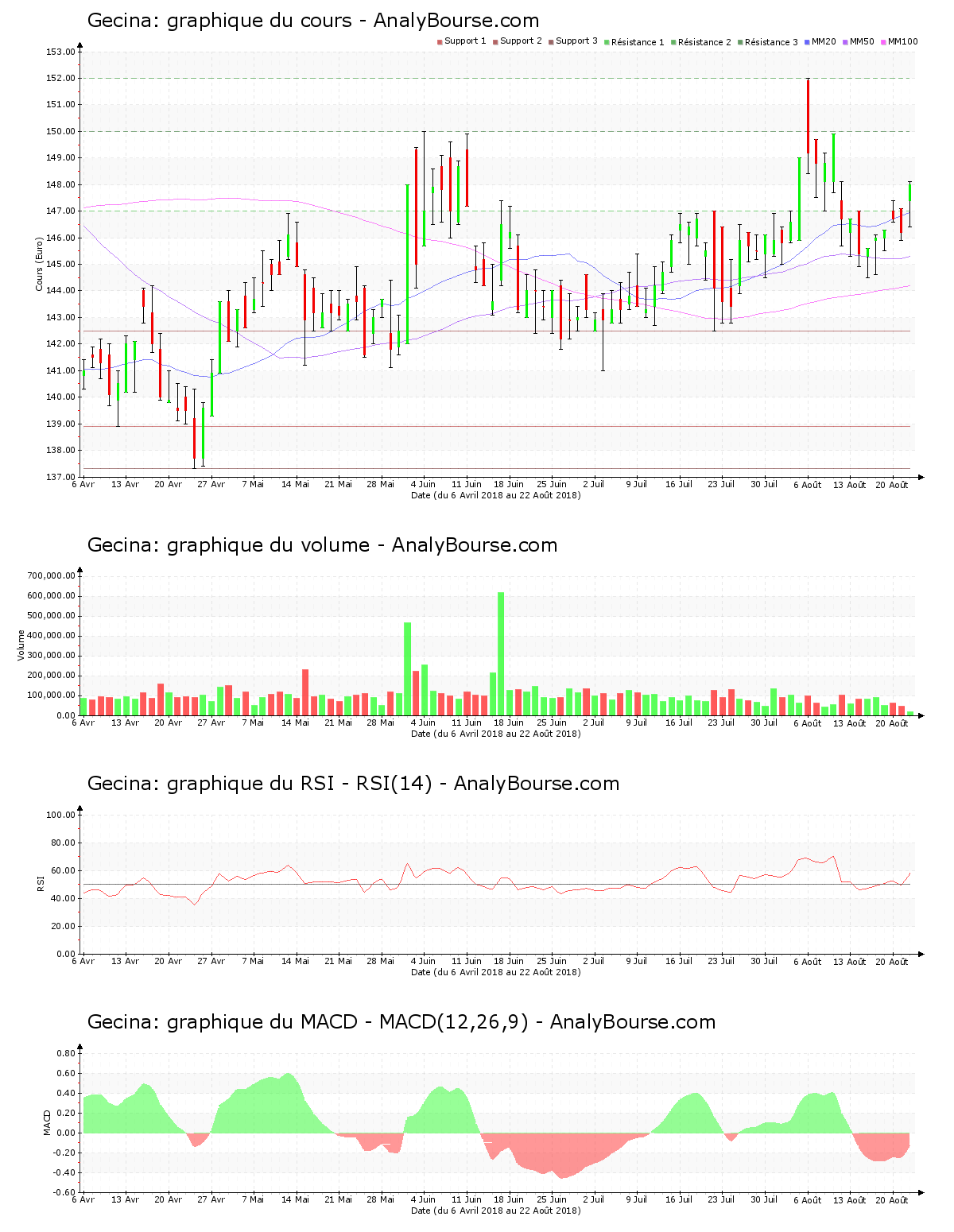Click '25 Juin' date on MACD chart
Image resolution: width=954 pixels, height=1232 pixels.
click(551, 1199)
